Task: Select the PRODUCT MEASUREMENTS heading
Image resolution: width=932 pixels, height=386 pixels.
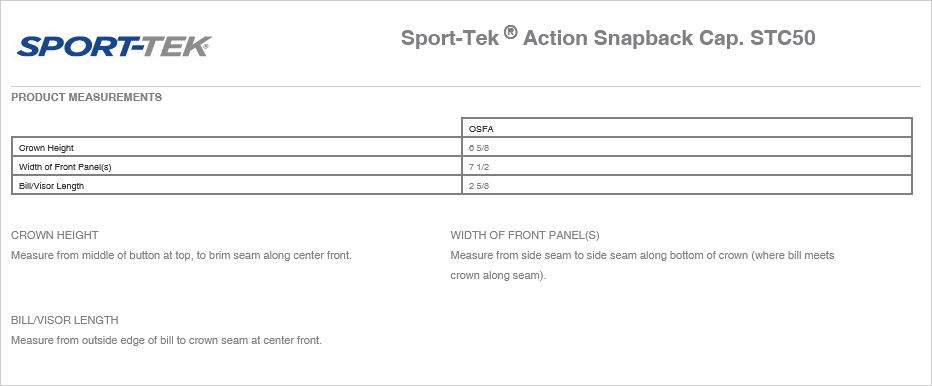Action: (x=86, y=98)
